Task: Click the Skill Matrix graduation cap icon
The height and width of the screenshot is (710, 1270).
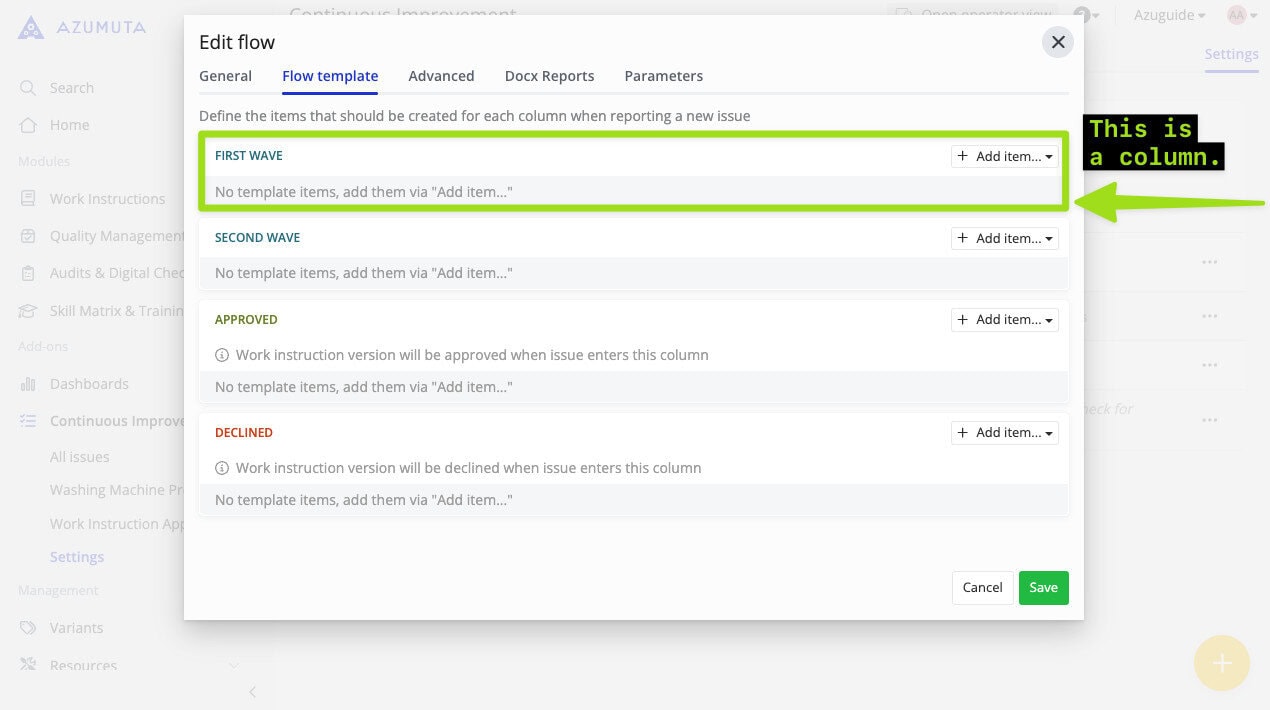Action: tap(28, 311)
